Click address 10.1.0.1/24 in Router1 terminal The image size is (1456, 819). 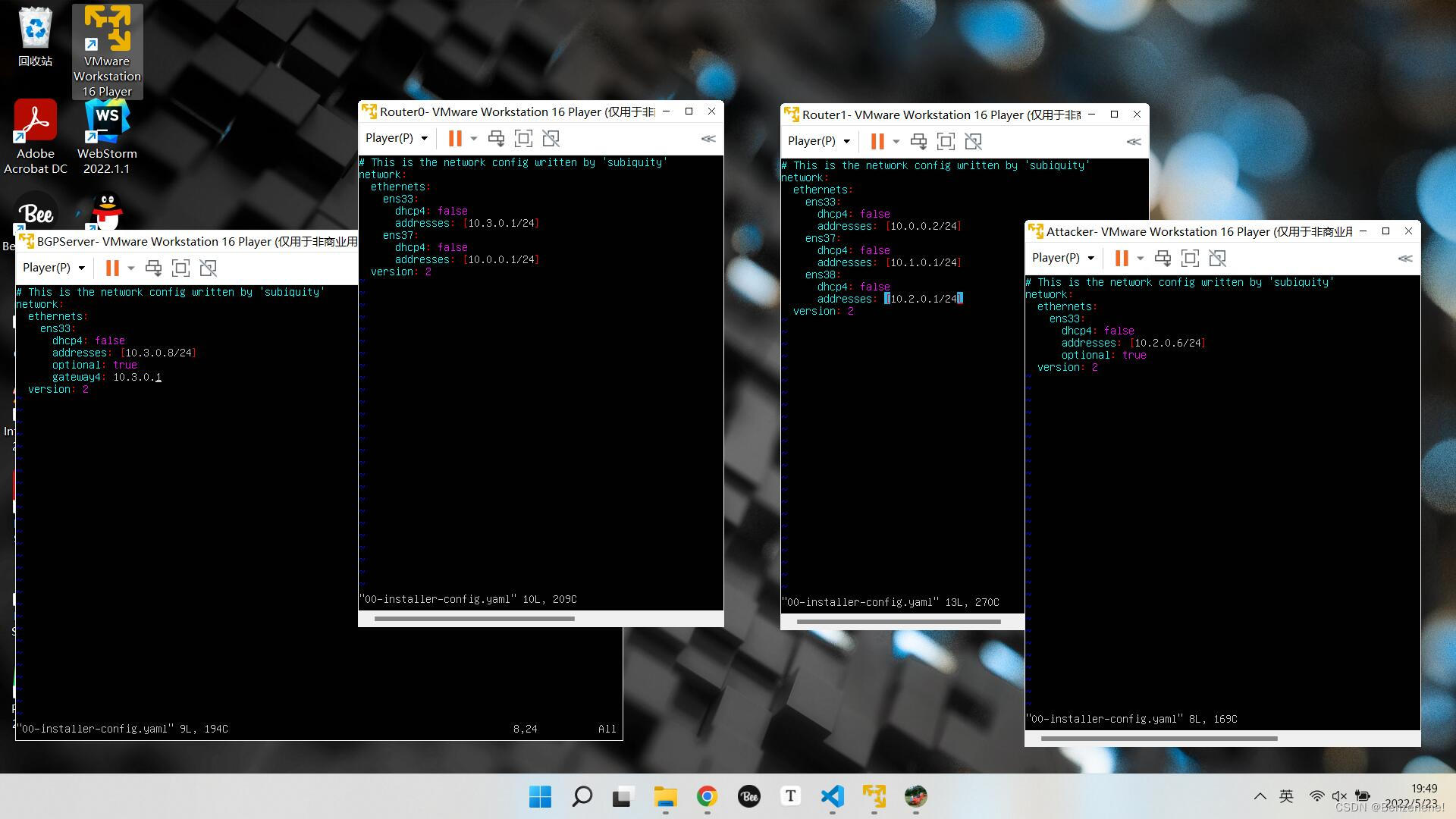point(924,262)
